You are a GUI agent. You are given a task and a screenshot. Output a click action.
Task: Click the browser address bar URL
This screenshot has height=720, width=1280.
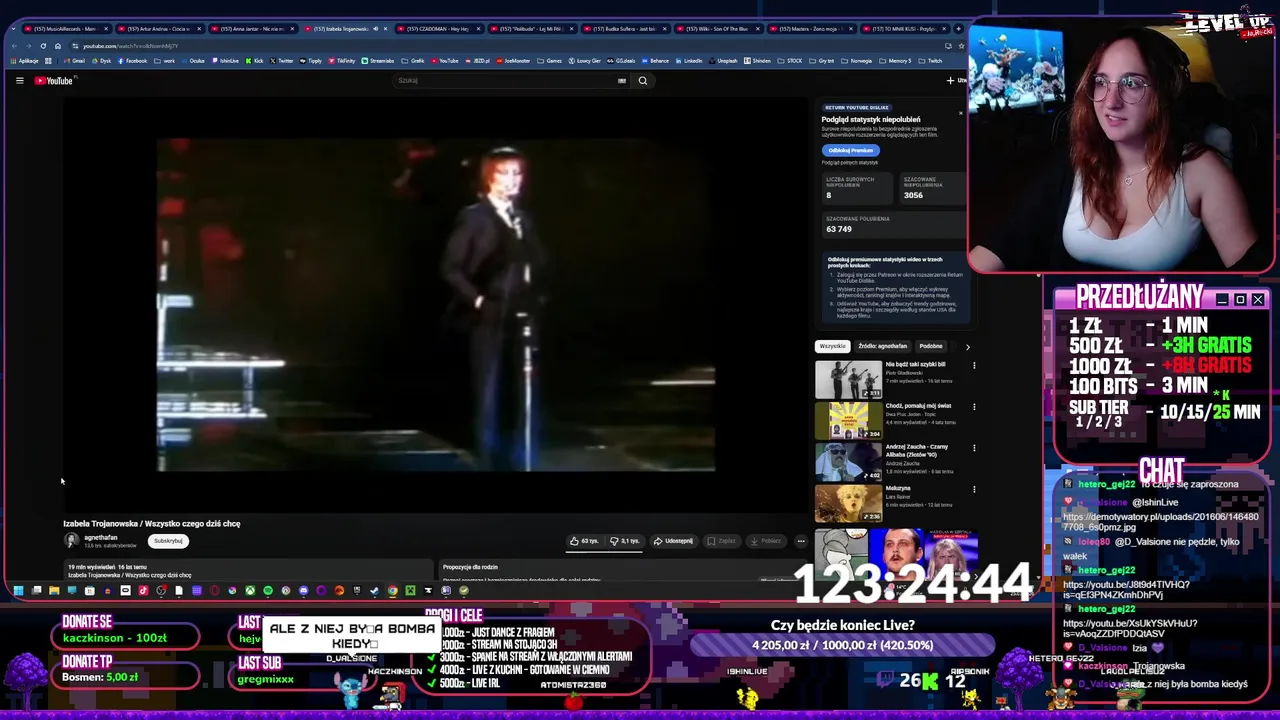(130, 46)
